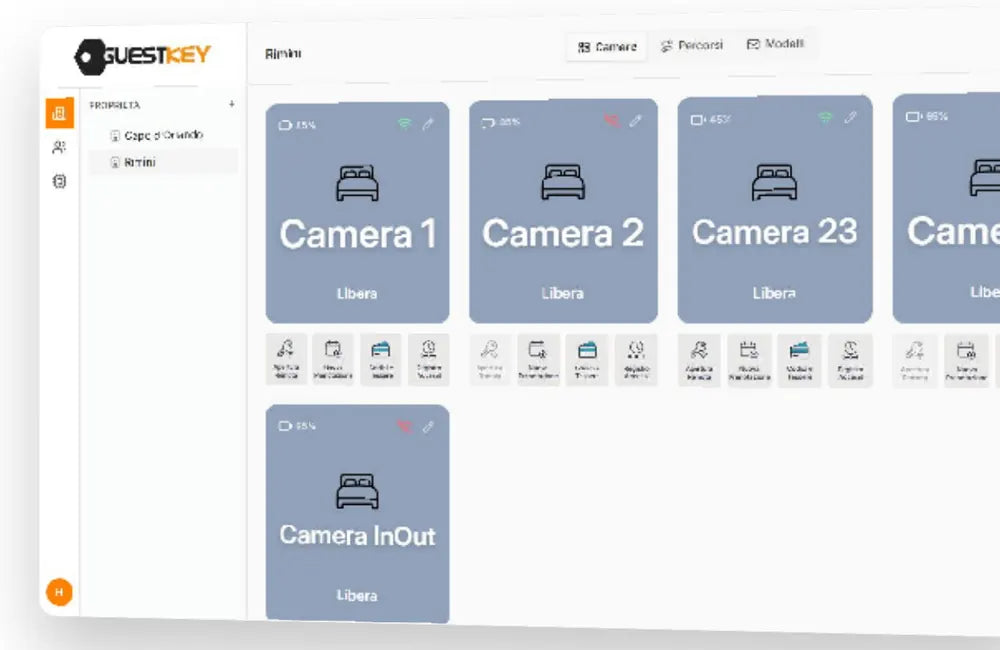1000x650 pixels.
Task: Edit Camera 1 with pencil icon
Action: [x=428, y=124]
